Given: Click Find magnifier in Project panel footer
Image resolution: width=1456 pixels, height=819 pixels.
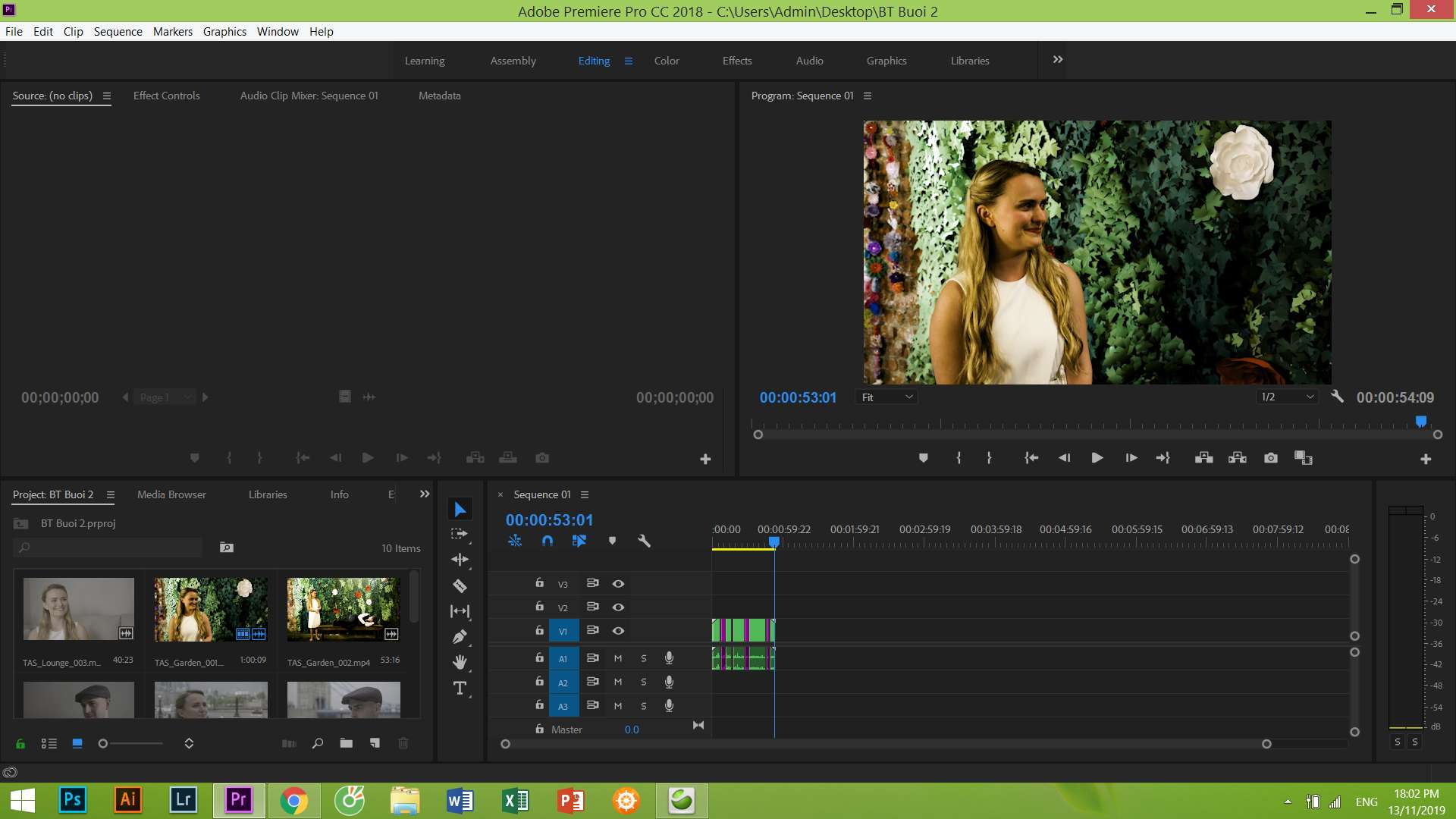Looking at the screenshot, I should [x=318, y=743].
